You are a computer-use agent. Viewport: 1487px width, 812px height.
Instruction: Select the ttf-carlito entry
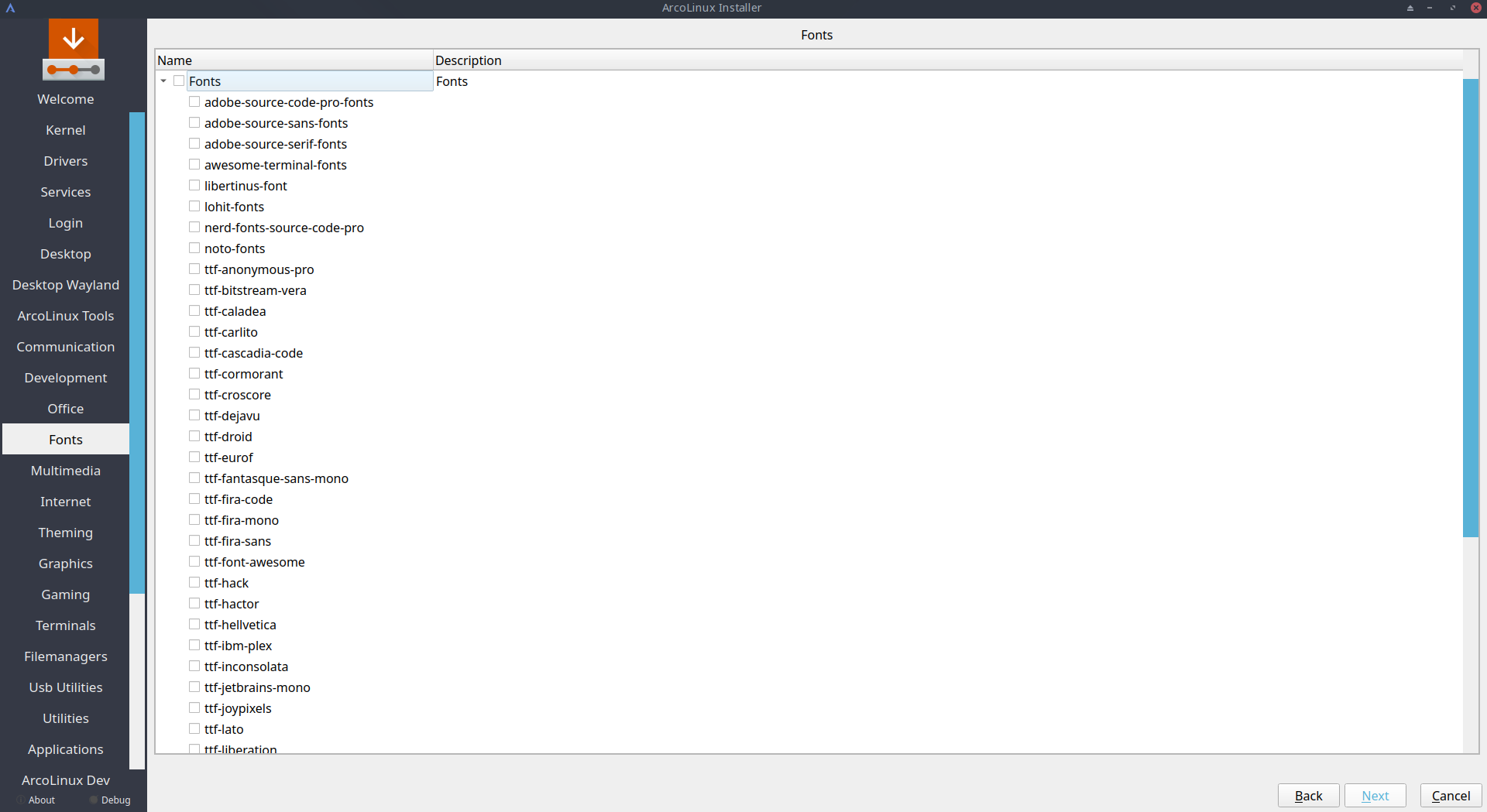pyautogui.click(x=231, y=332)
